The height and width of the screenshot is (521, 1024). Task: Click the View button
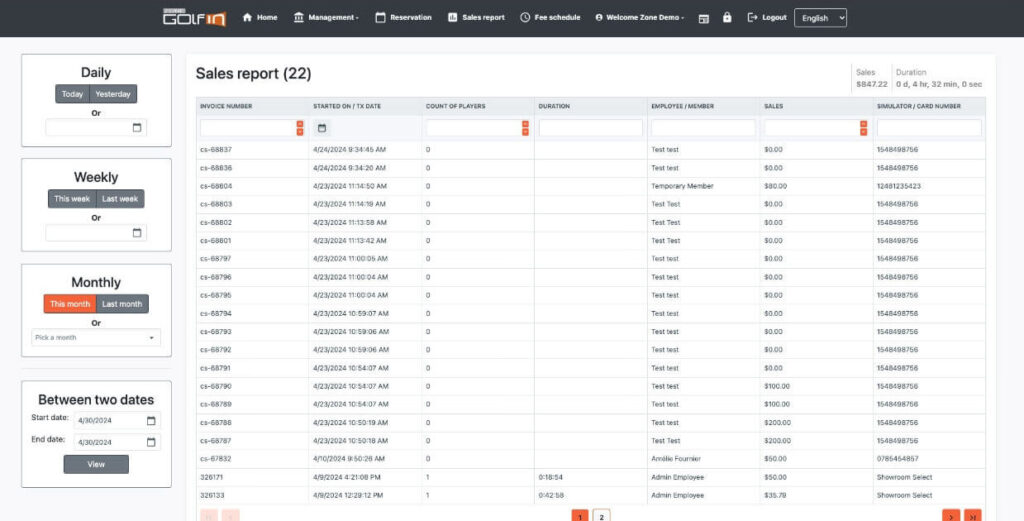96,464
